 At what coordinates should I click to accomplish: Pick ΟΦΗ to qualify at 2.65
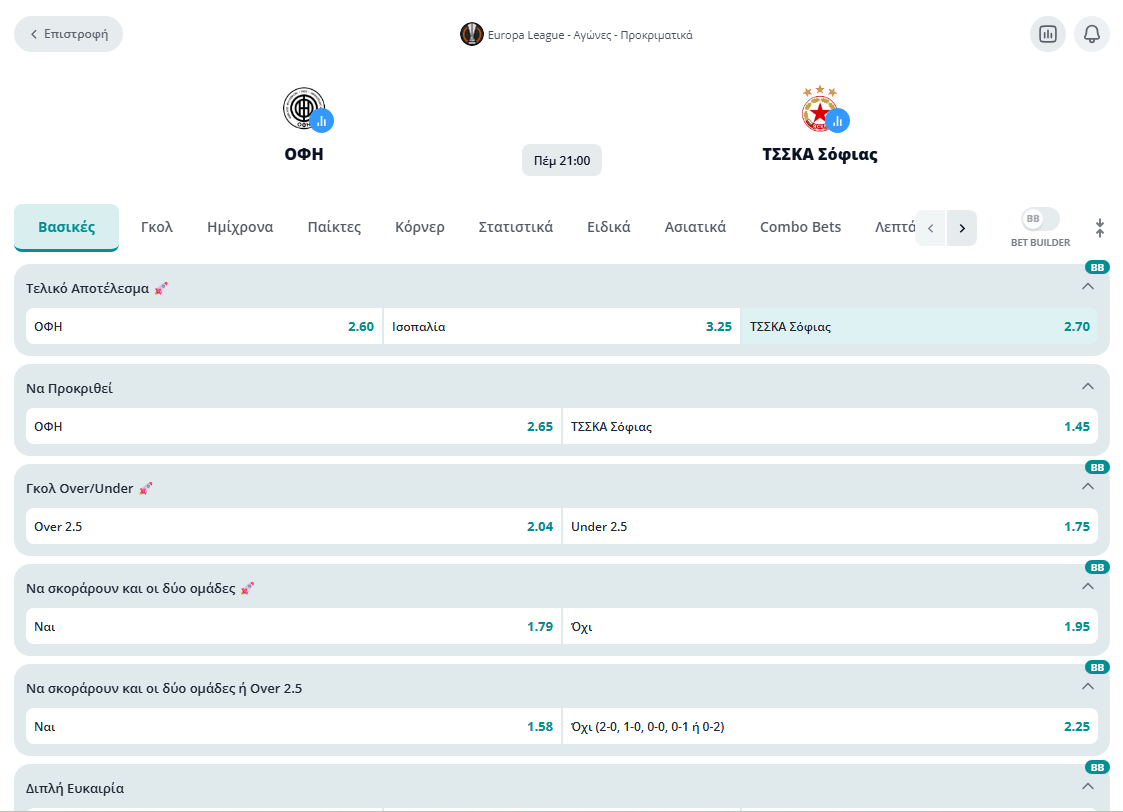(x=294, y=426)
